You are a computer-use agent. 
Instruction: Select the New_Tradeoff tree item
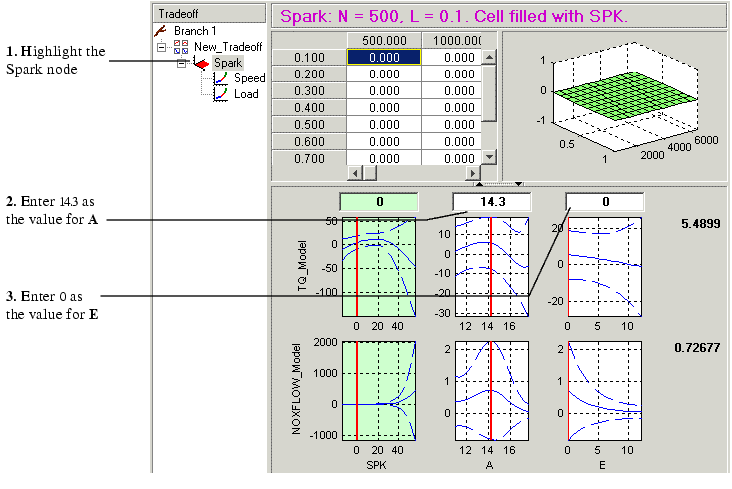228,47
